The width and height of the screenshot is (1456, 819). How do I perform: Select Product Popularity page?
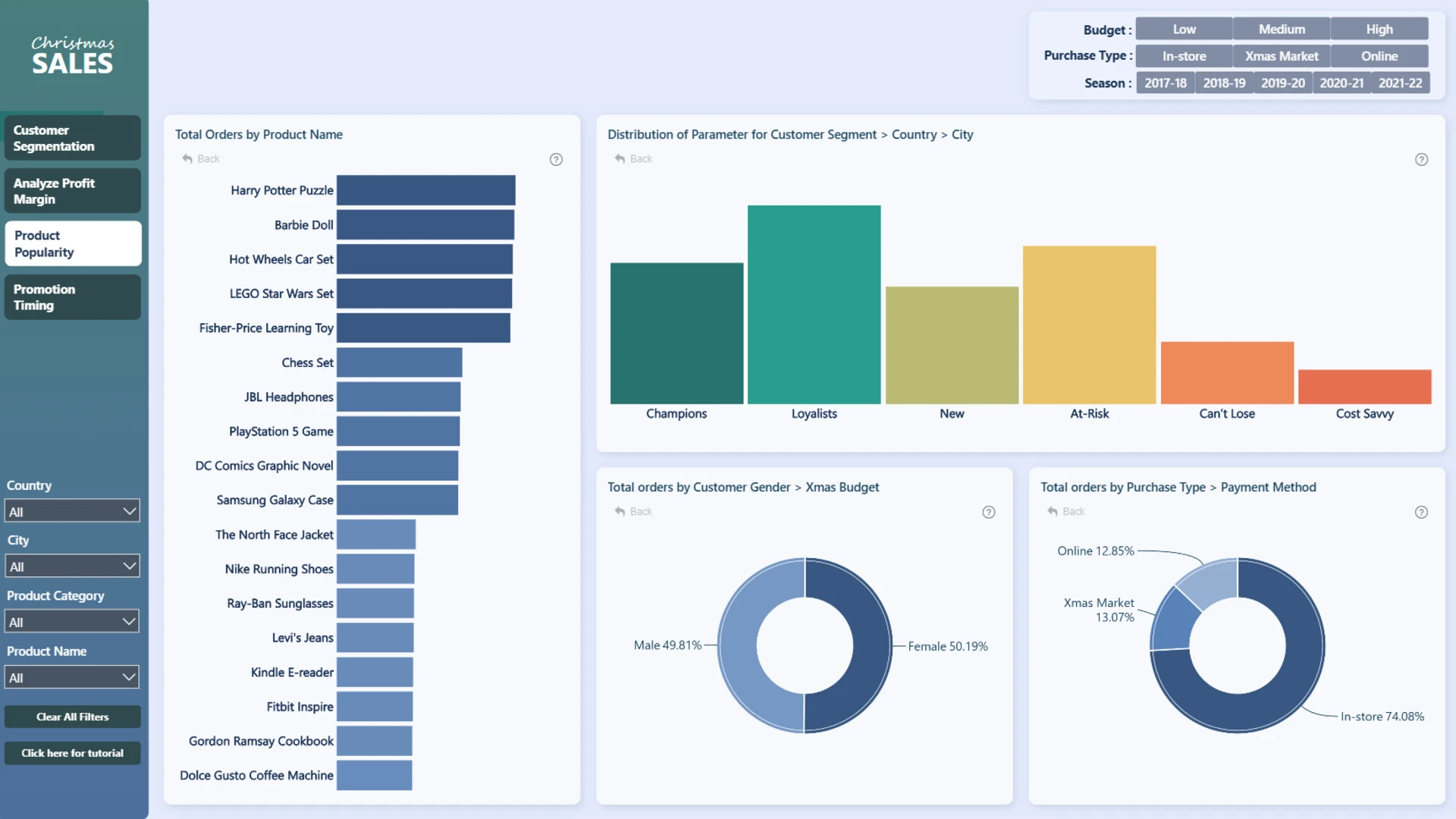click(x=73, y=243)
